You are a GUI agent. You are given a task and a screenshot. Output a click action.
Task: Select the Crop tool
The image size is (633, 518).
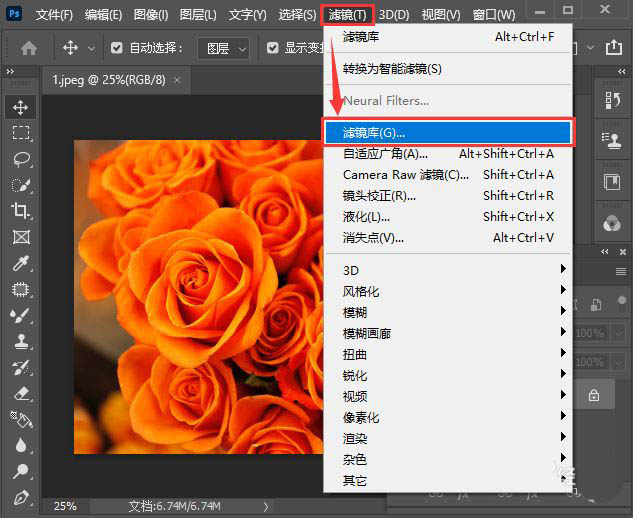[21, 211]
